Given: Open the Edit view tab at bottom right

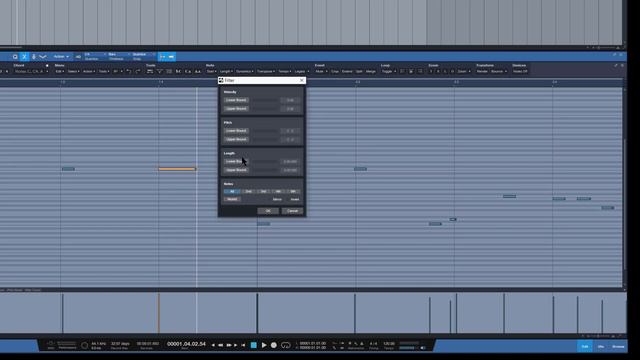Looking at the screenshot, I should click(585, 347).
